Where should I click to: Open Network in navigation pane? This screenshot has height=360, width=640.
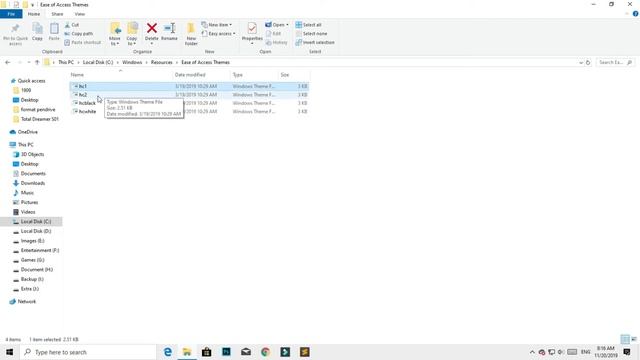[x=27, y=301]
